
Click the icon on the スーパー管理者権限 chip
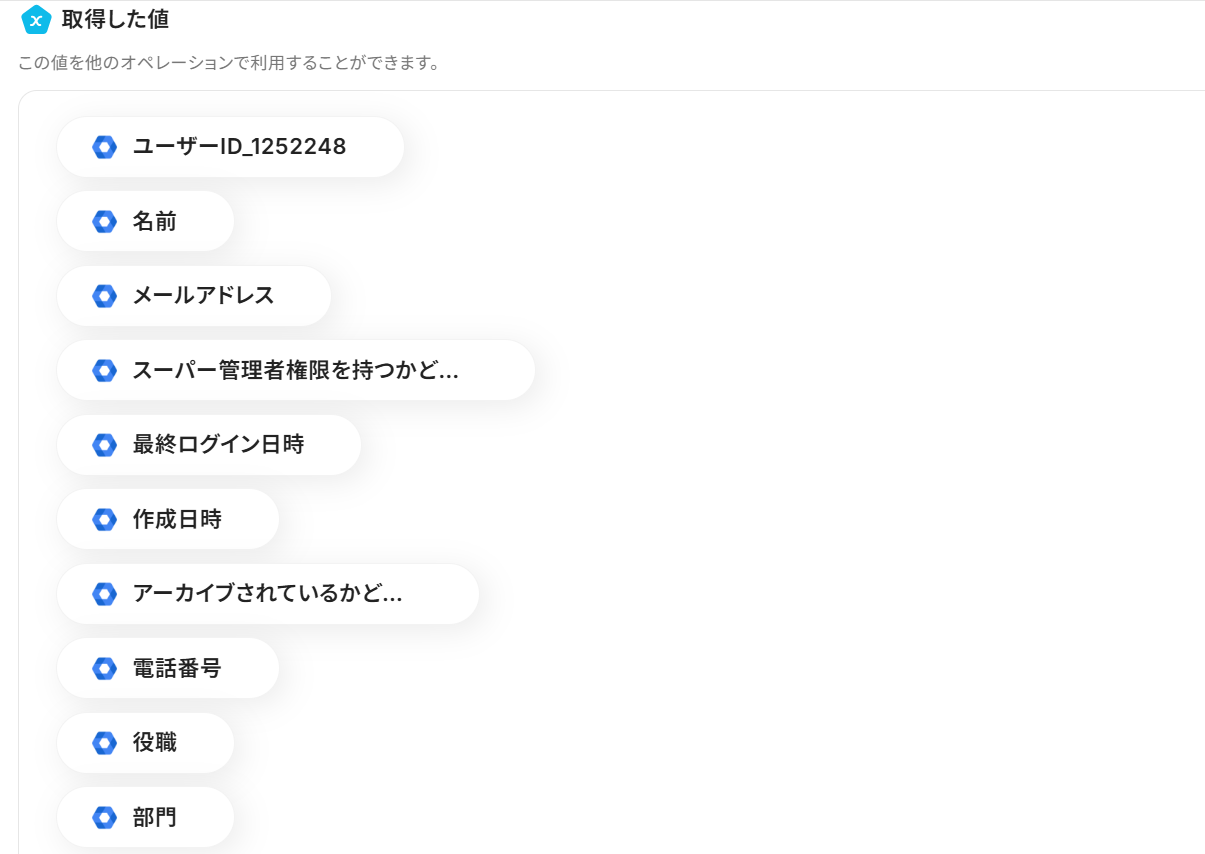coord(104,370)
